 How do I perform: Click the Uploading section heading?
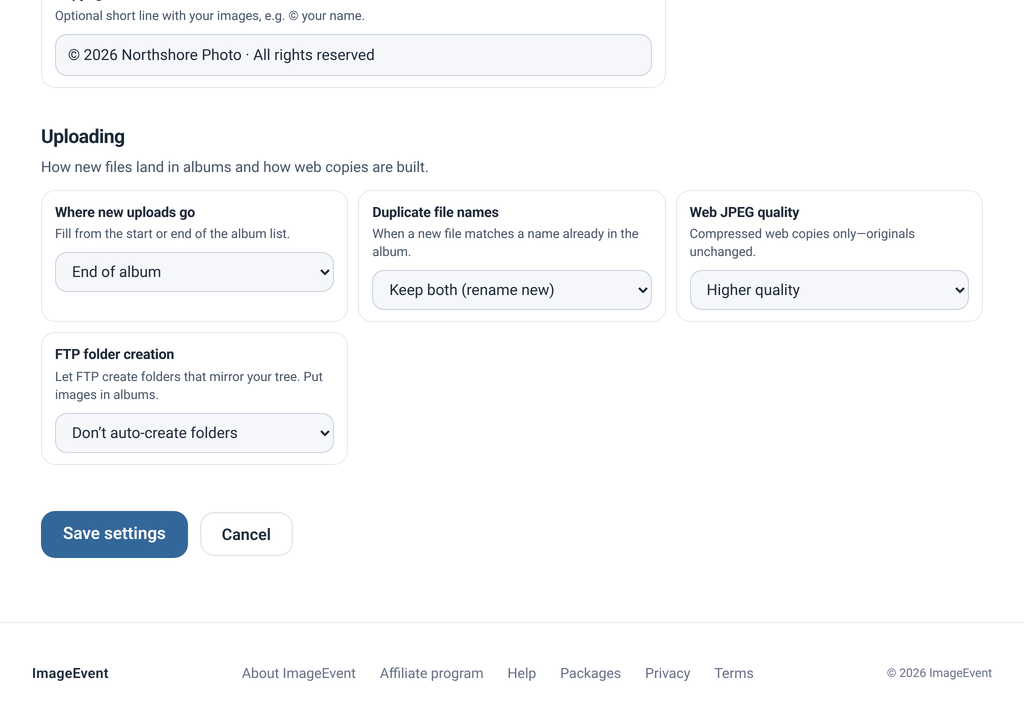click(x=83, y=137)
